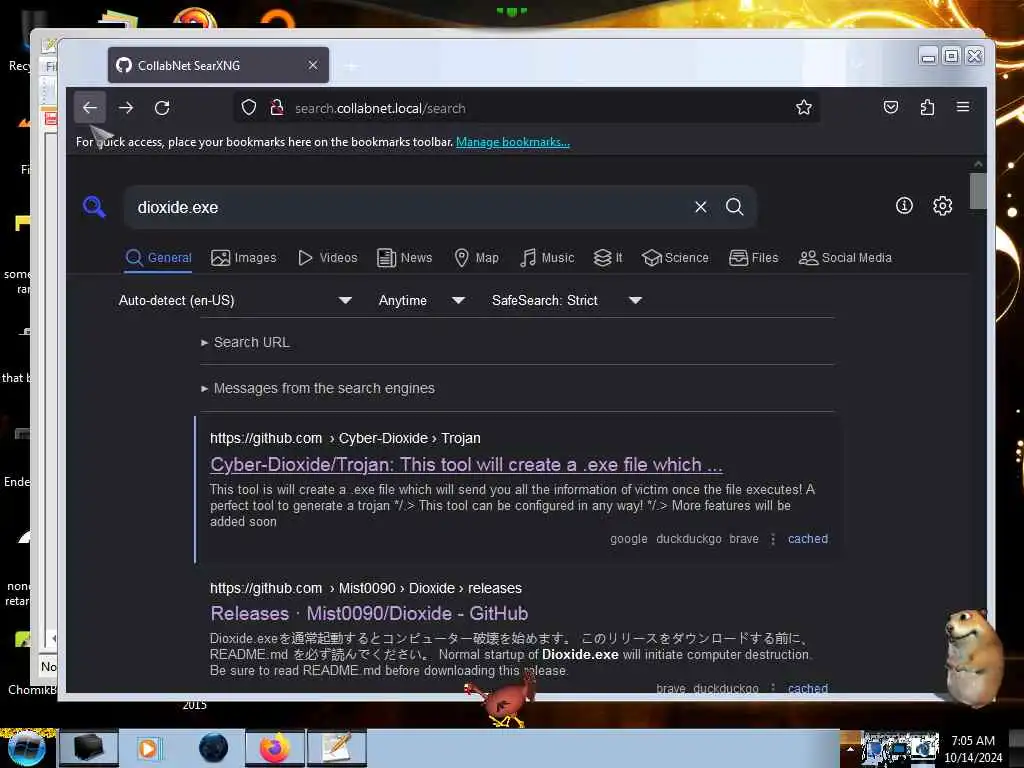The image size is (1024, 768).
Task: Switch to the IT category tab
Action: click(x=608, y=258)
